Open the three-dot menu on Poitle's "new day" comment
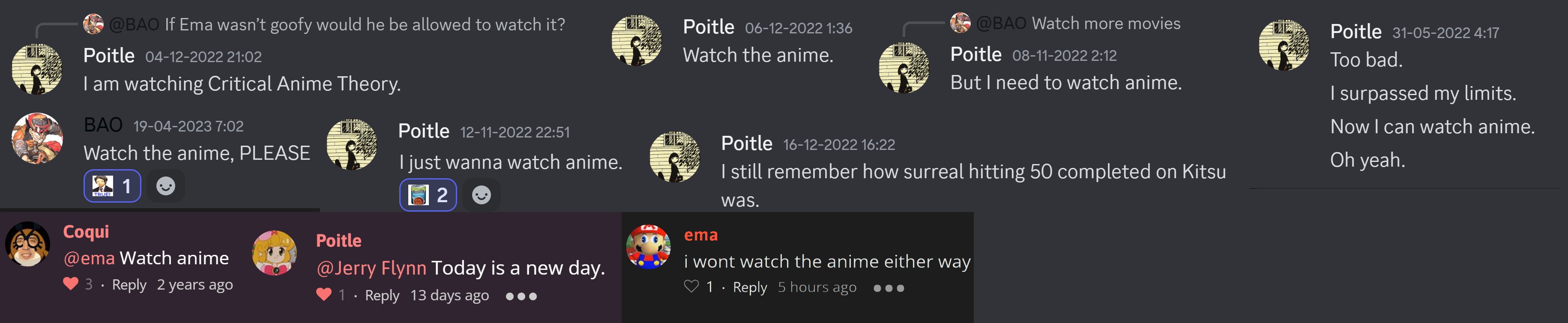Viewport: 1568px width, 323px height. pyautogui.click(x=521, y=296)
